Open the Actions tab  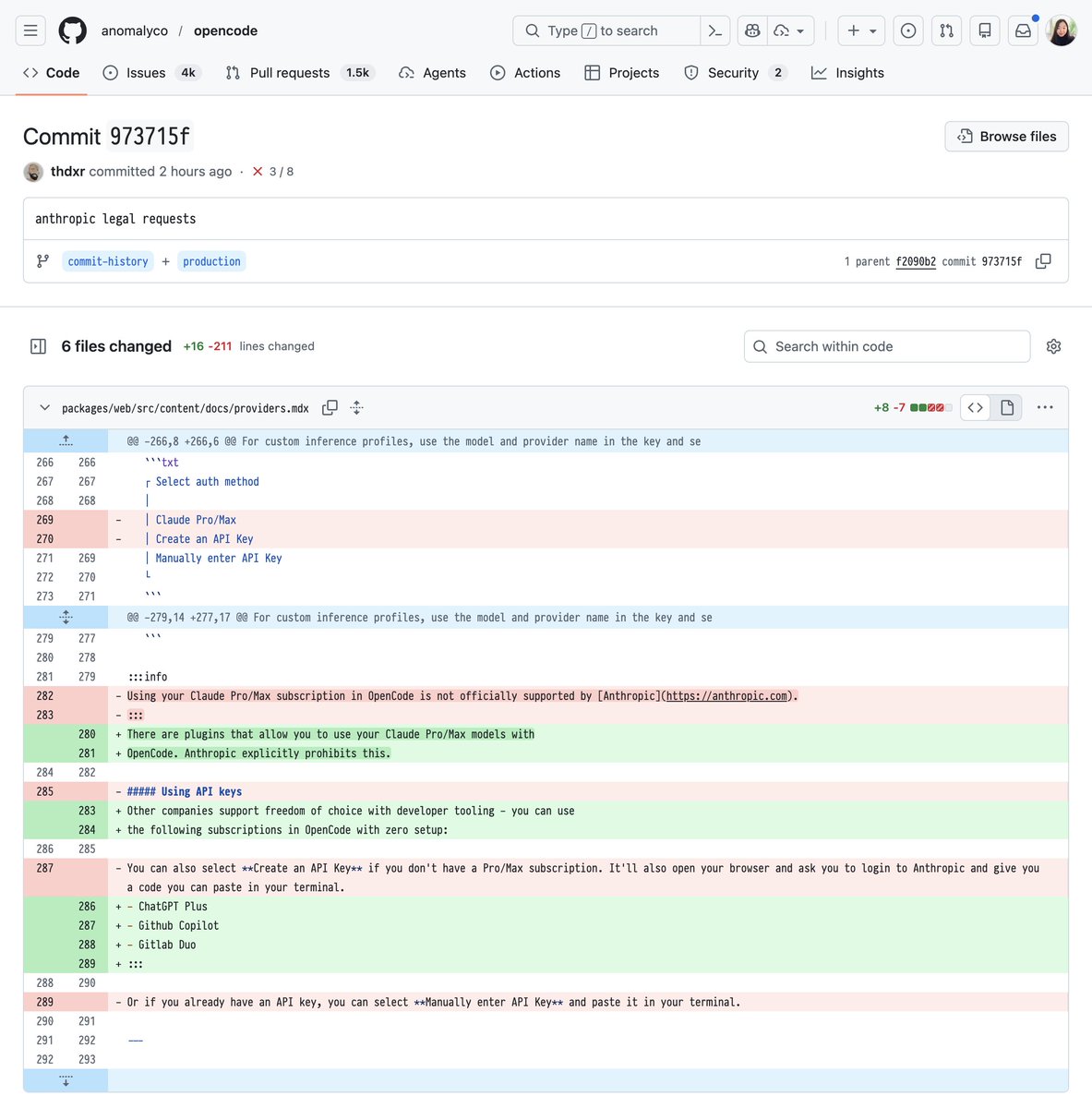(x=525, y=73)
